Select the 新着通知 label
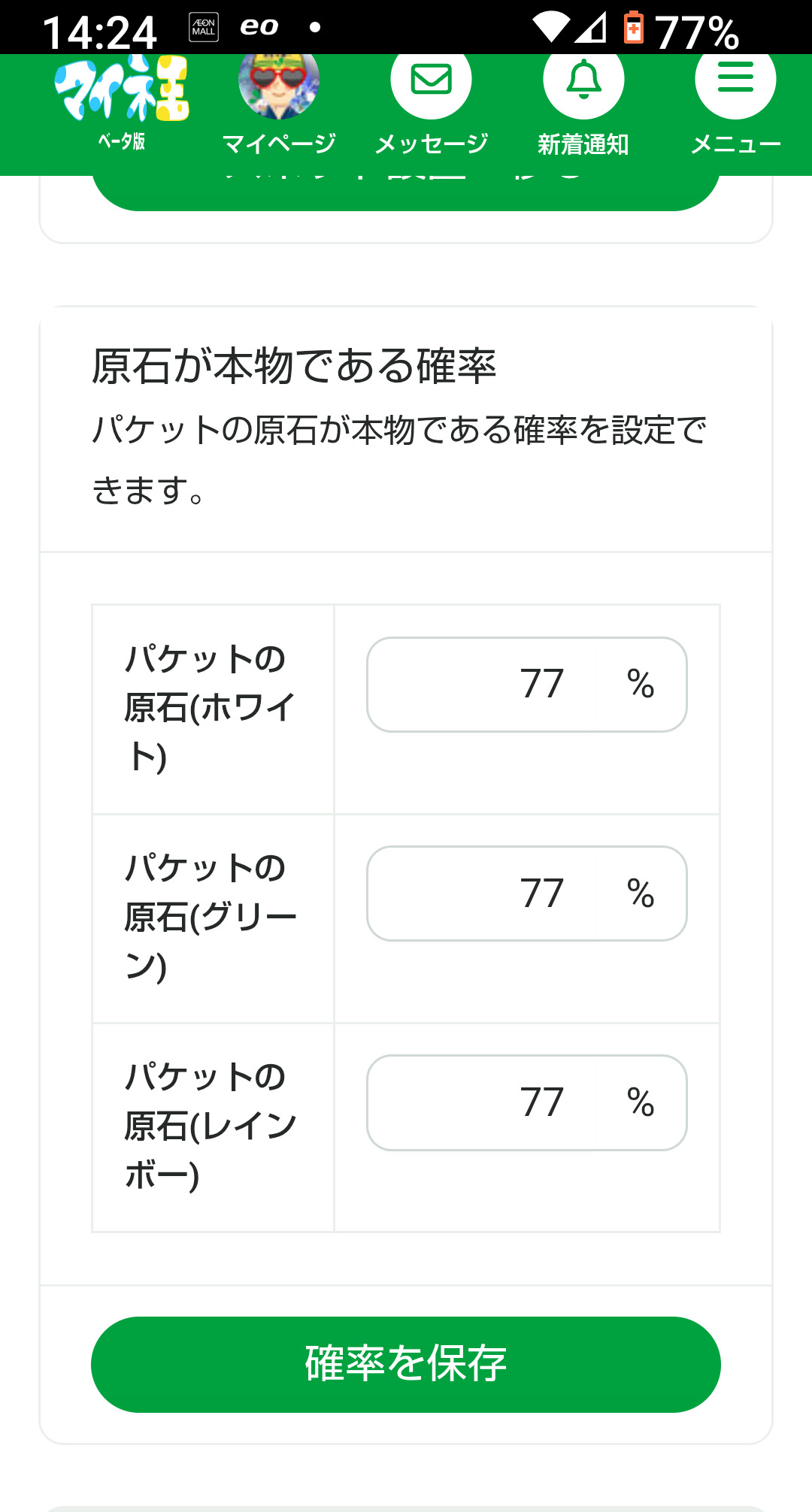Image resolution: width=812 pixels, height=1512 pixels. point(583,144)
